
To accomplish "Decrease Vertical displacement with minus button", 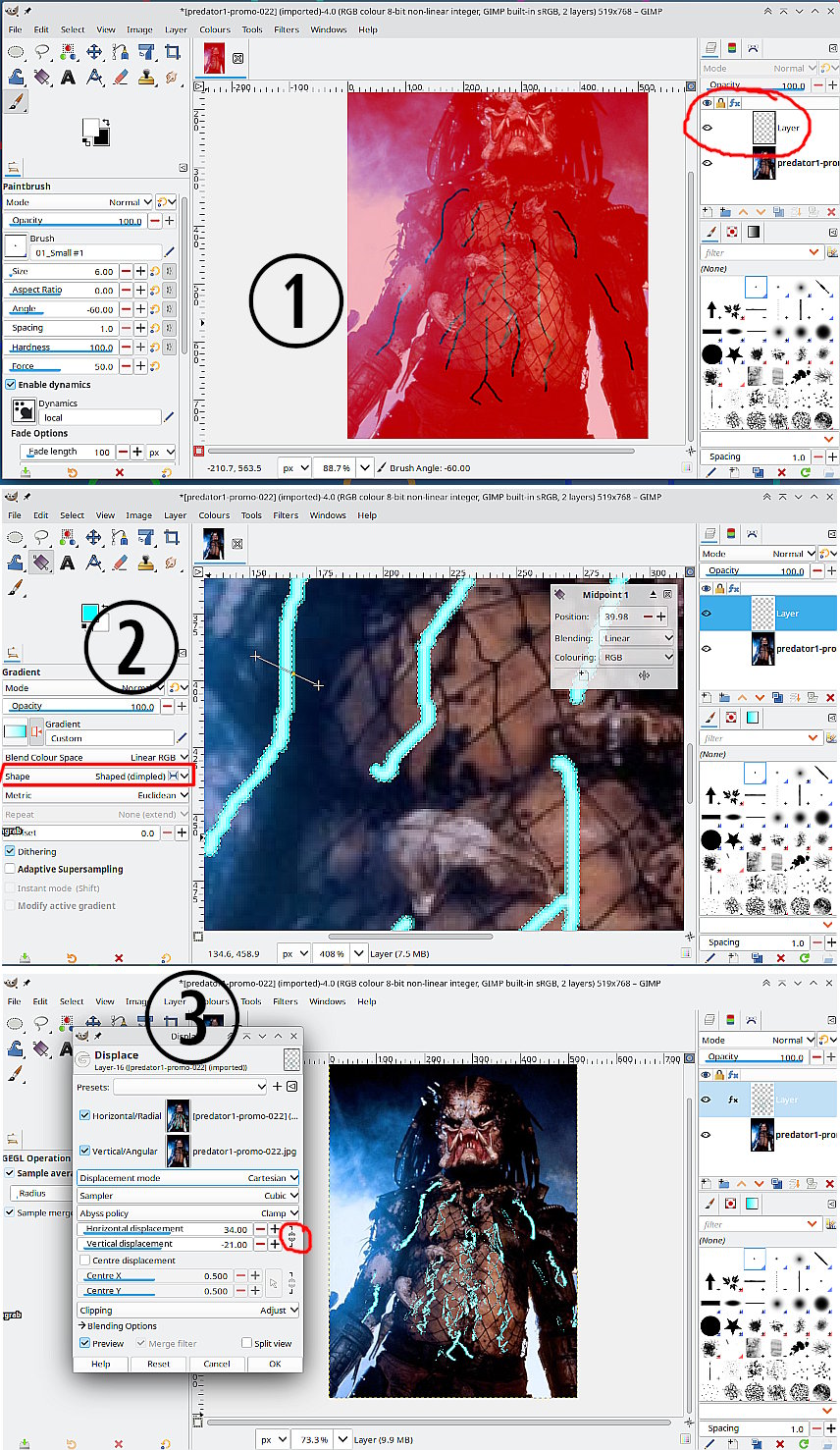I will (259, 1244).
